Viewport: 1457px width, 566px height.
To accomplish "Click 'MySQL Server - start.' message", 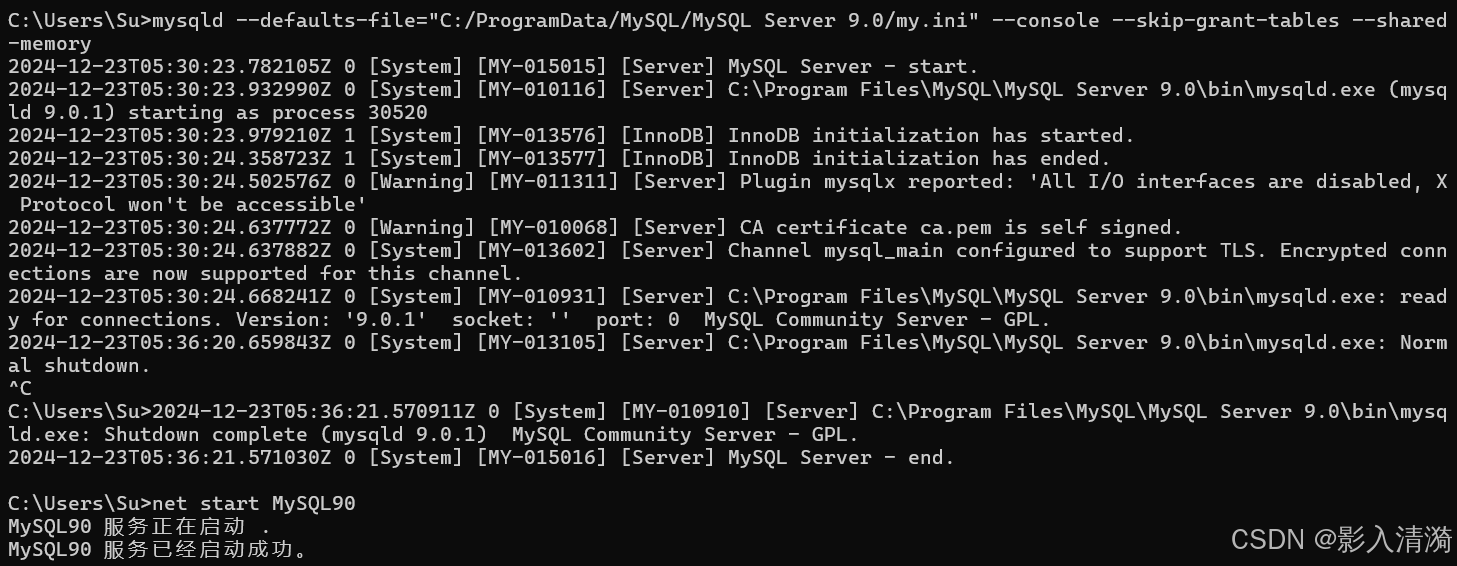I will point(853,67).
